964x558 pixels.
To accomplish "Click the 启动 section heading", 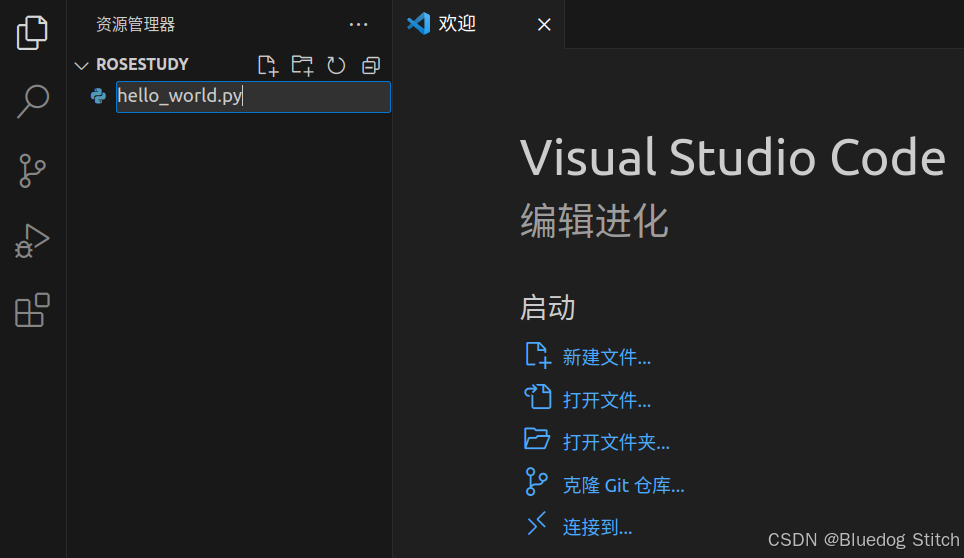I will click(x=547, y=307).
